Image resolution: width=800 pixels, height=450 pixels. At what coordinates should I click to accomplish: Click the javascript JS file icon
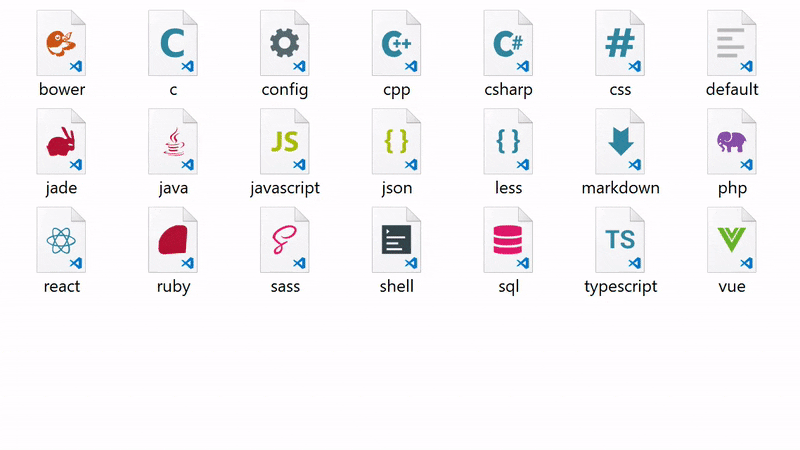(285, 142)
